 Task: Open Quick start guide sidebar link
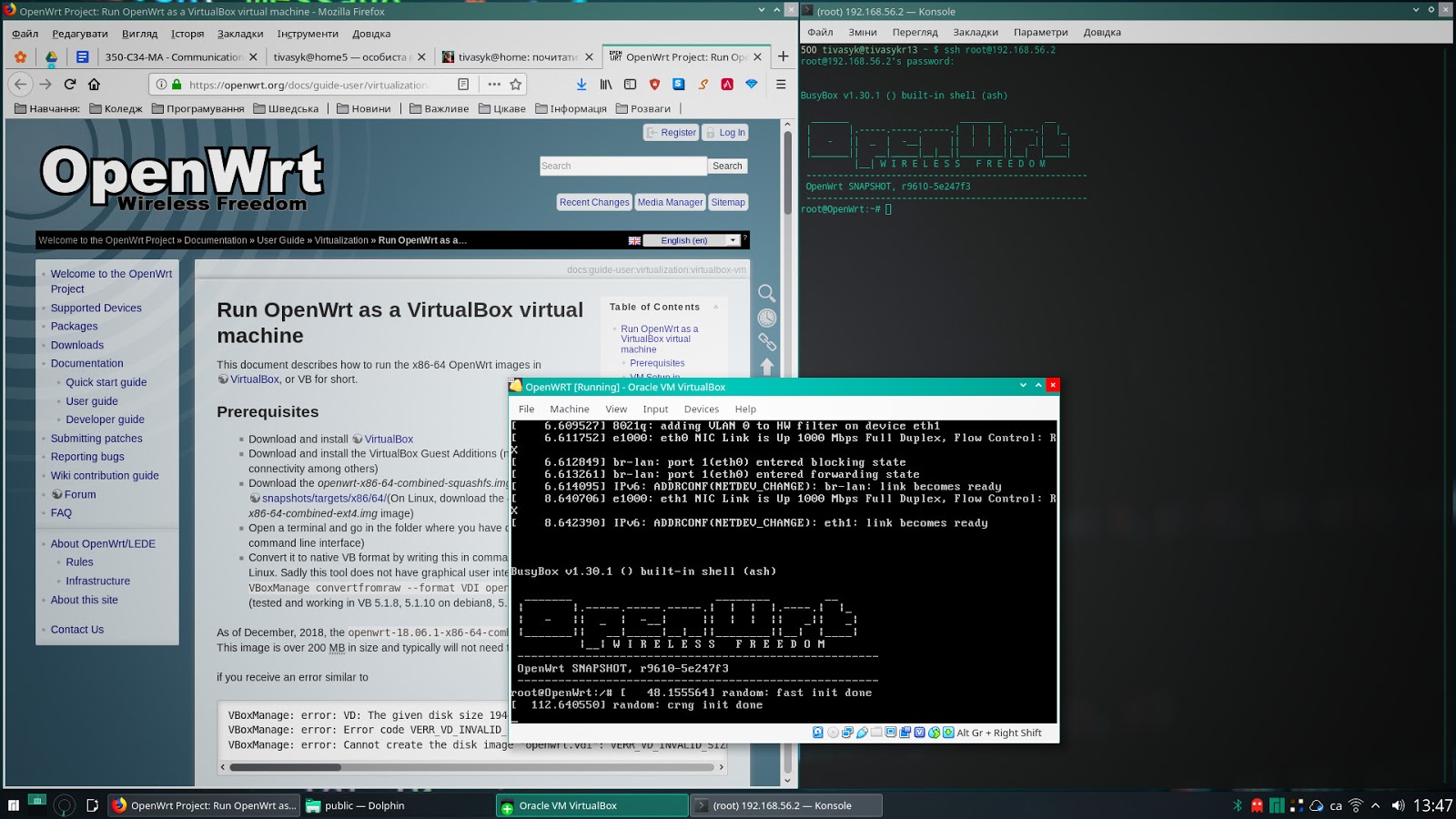106,382
